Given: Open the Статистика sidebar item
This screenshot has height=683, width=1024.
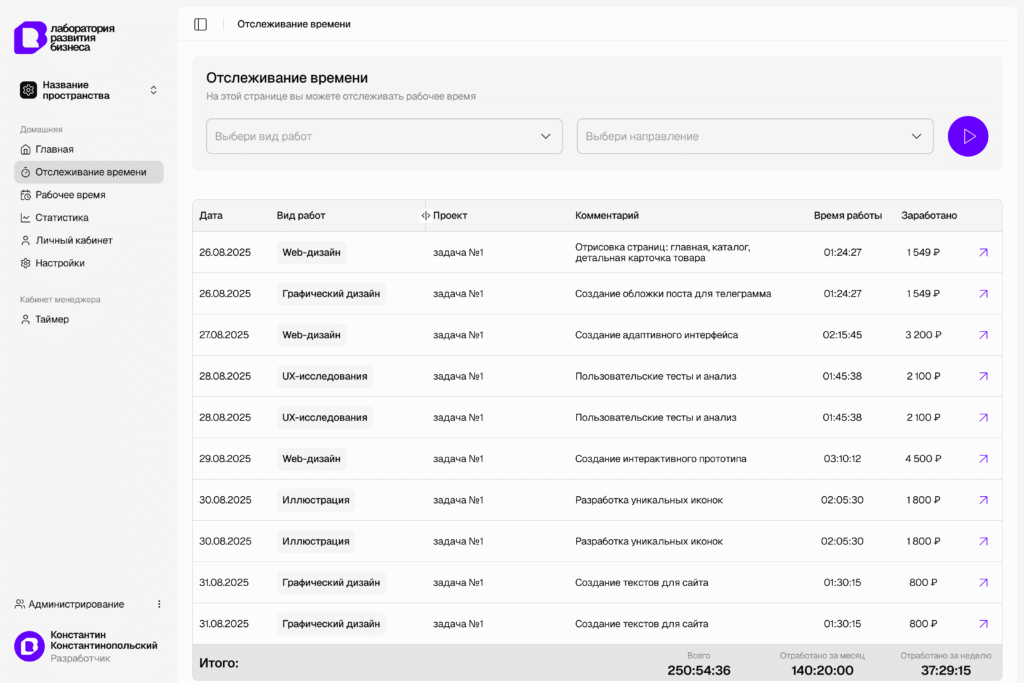Looking at the screenshot, I should (61, 218).
